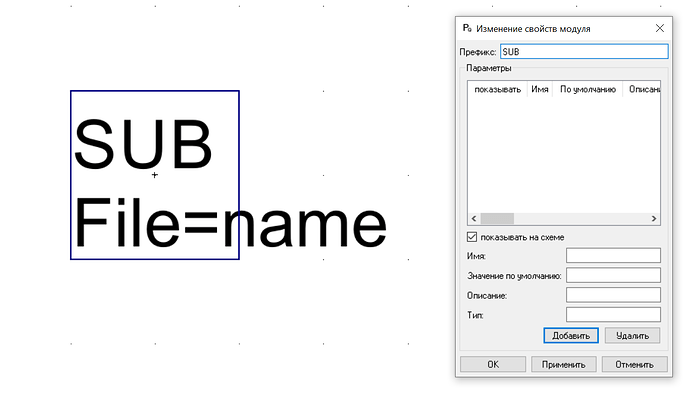Select the Имя column header
690x398 pixels.
click(x=540, y=89)
